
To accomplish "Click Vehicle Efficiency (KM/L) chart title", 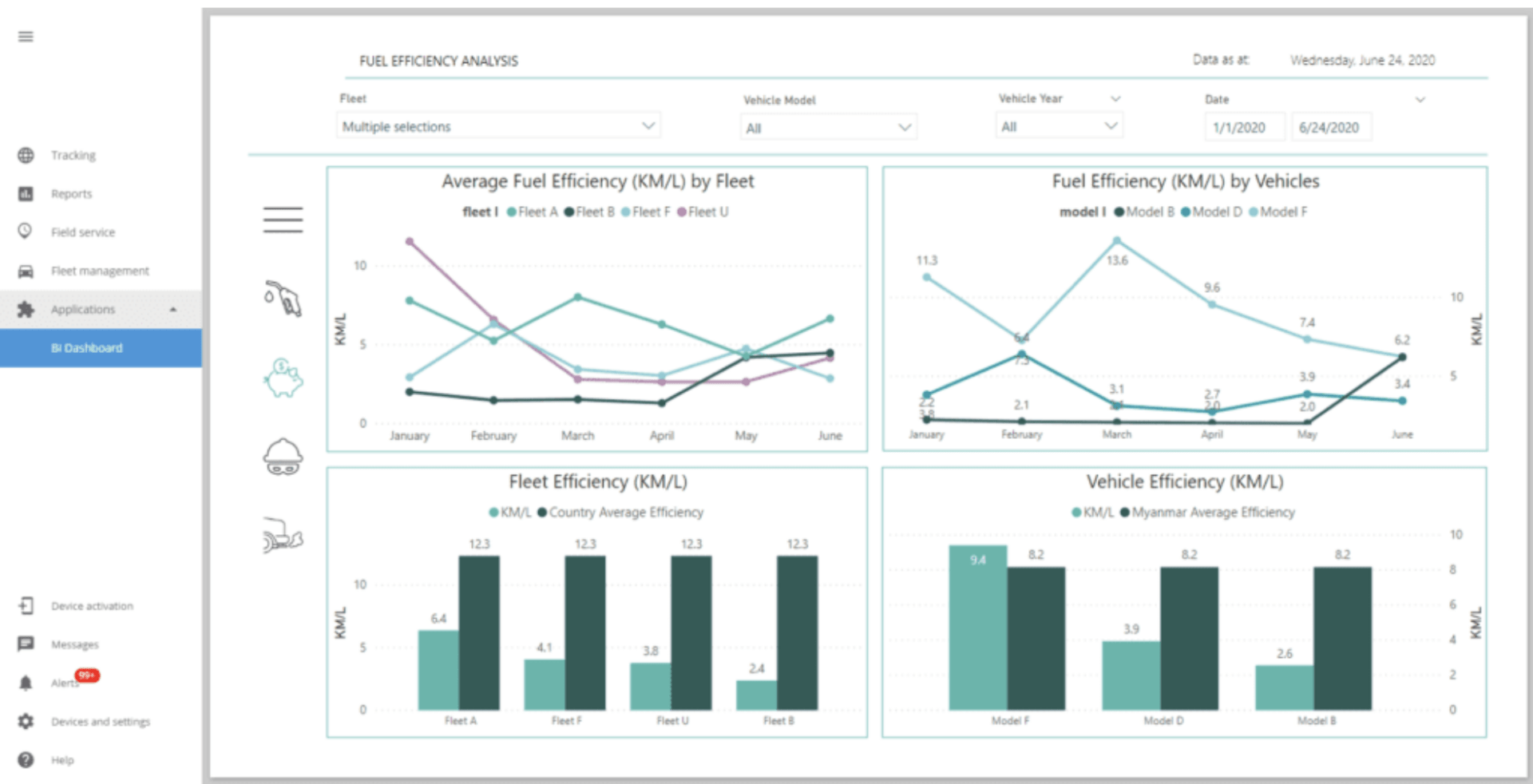I will 1185,482.
